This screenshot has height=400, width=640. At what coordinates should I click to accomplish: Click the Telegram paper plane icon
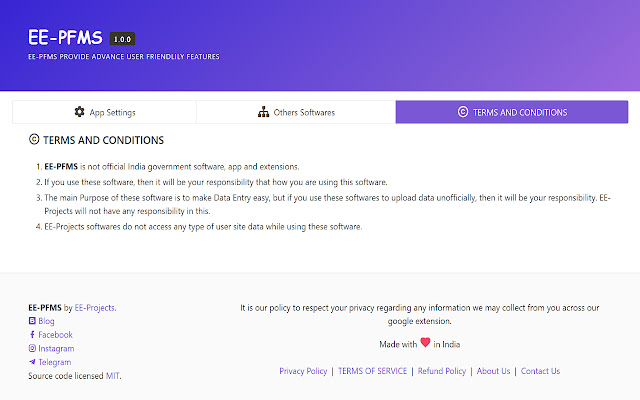point(32,362)
